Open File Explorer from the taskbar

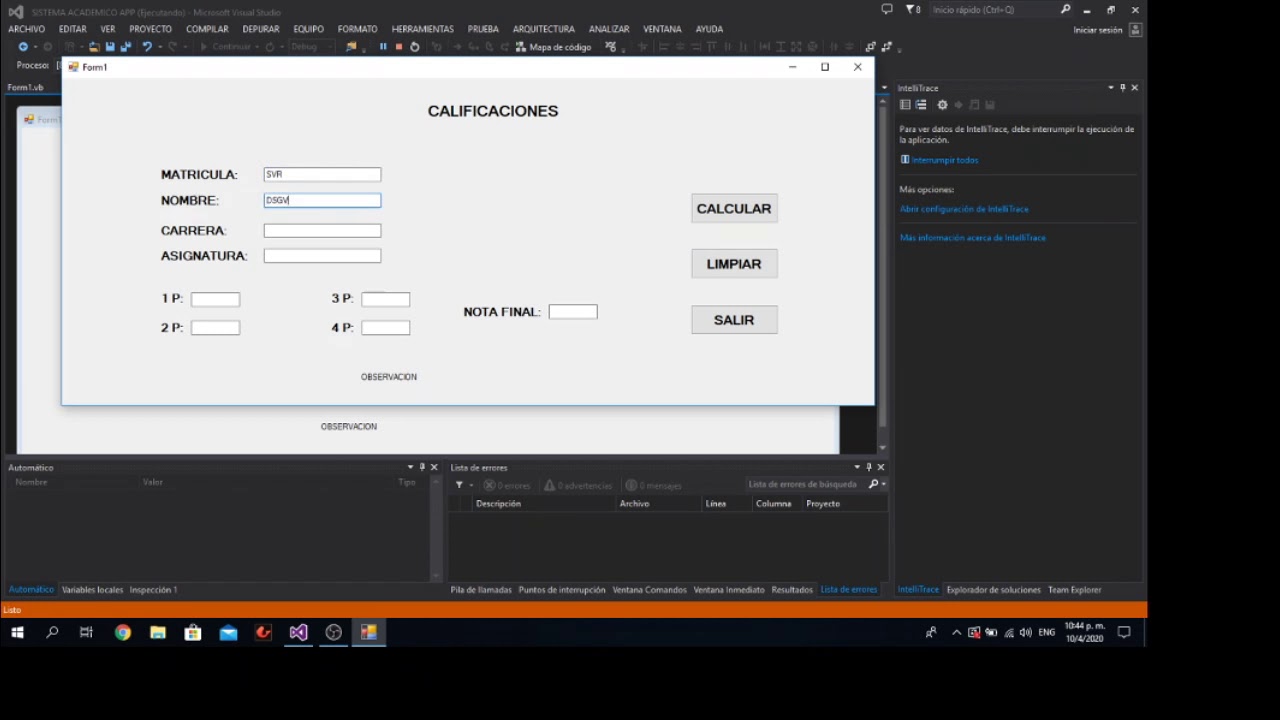158,632
